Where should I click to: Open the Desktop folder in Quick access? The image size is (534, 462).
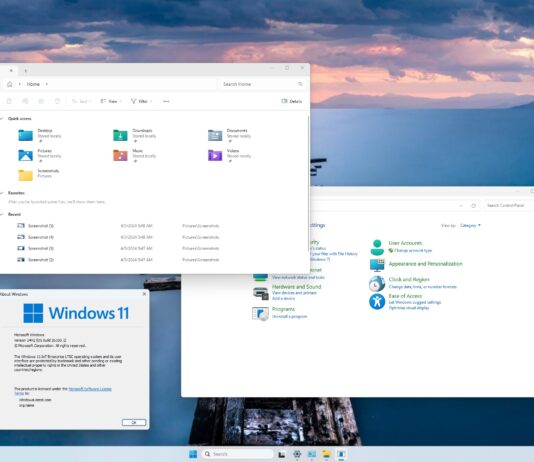pyautogui.click(x=26, y=136)
